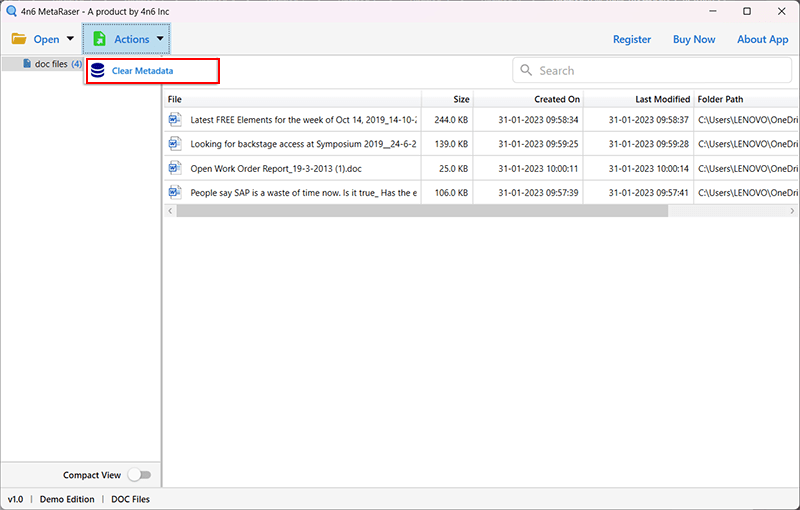
Task: Click folder path cell of Open Work Order row
Action: pos(747,168)
